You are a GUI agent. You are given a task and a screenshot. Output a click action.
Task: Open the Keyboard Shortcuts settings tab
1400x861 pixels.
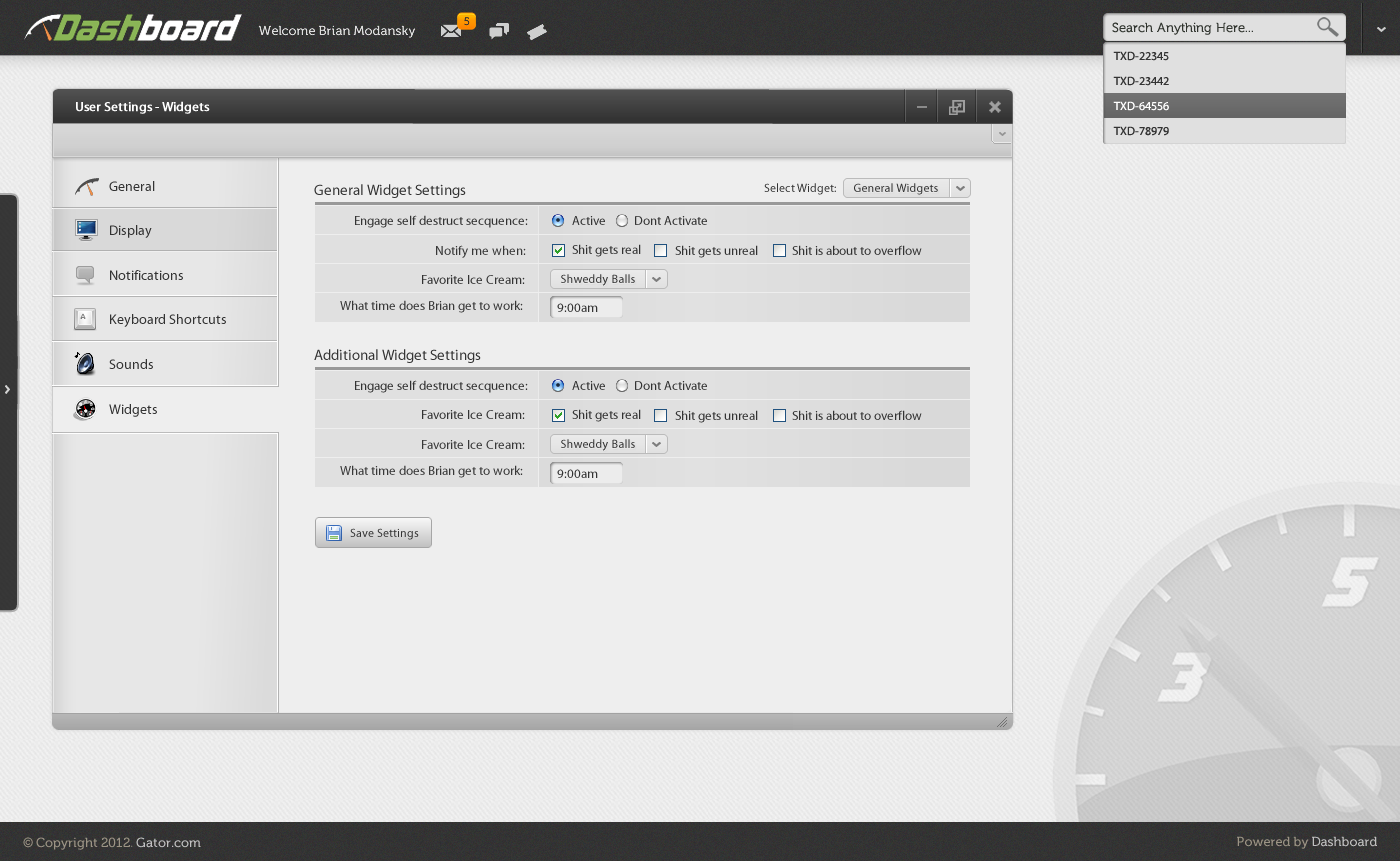[x=165, y=319]
